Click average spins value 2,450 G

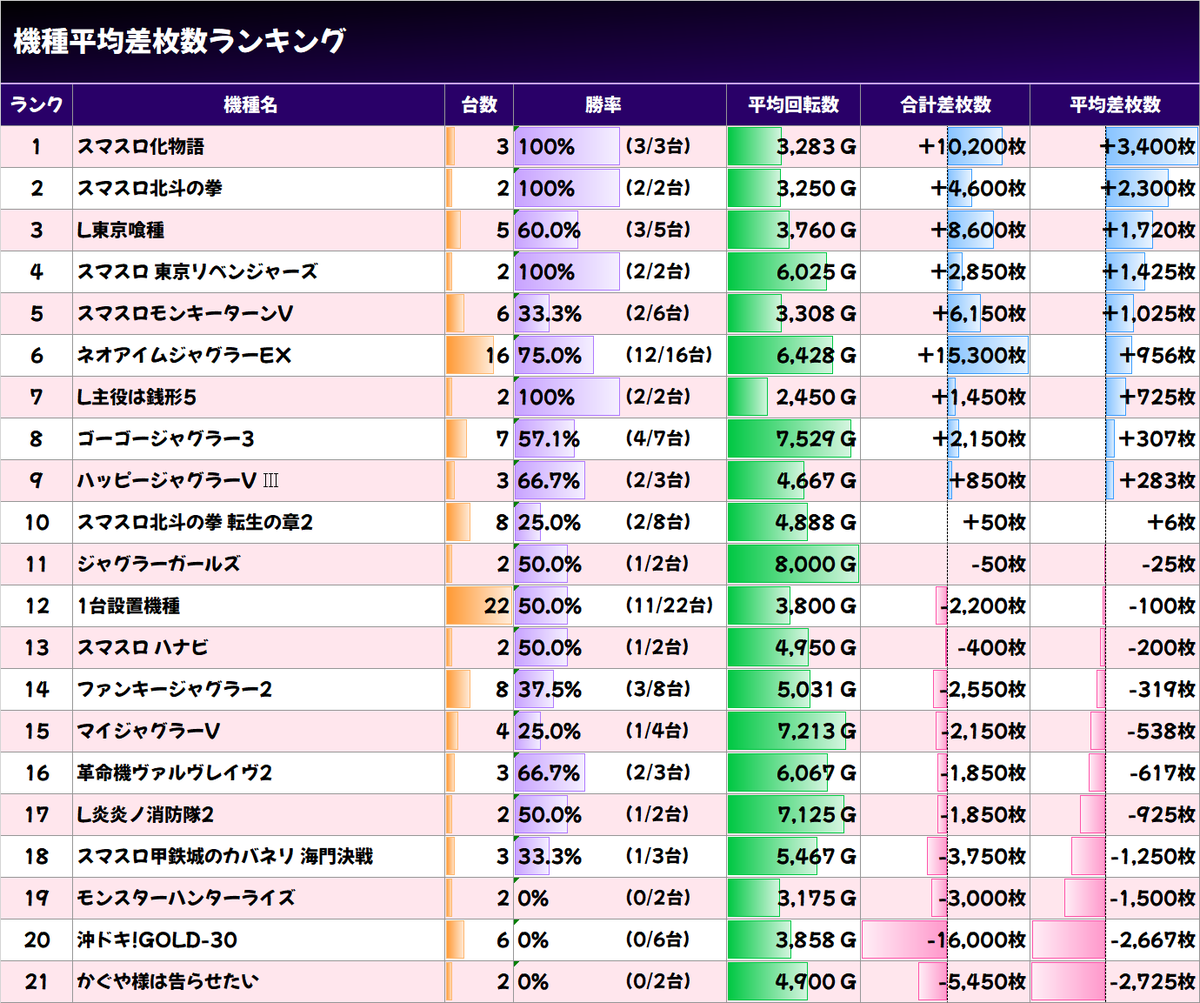click(816, 398)
